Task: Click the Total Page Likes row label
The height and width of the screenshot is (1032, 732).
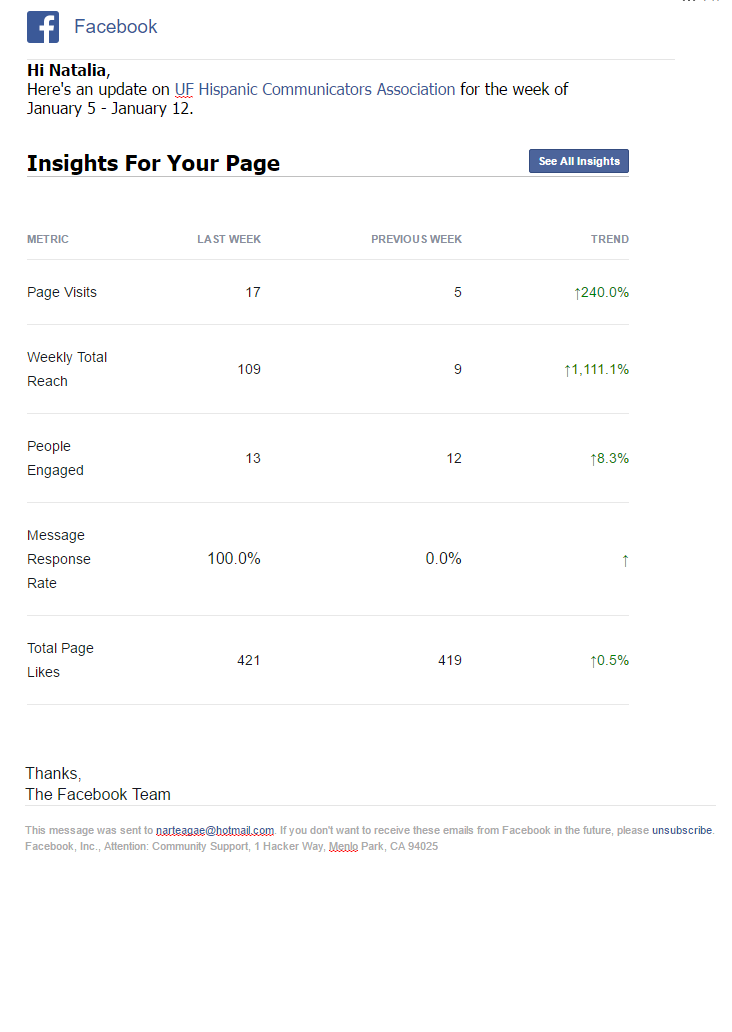Action: (x=60, y=660)
